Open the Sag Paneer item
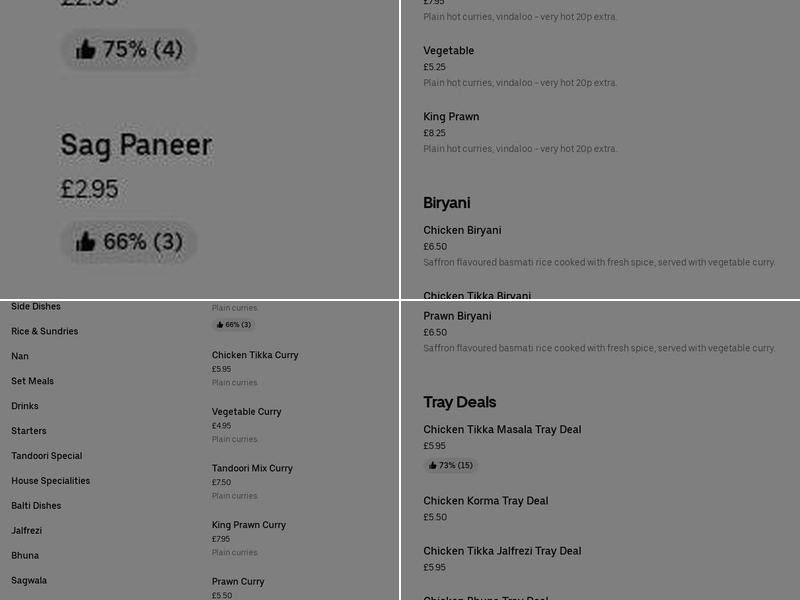The height and width of the screenshot is (600, 800). coord(136,145)
